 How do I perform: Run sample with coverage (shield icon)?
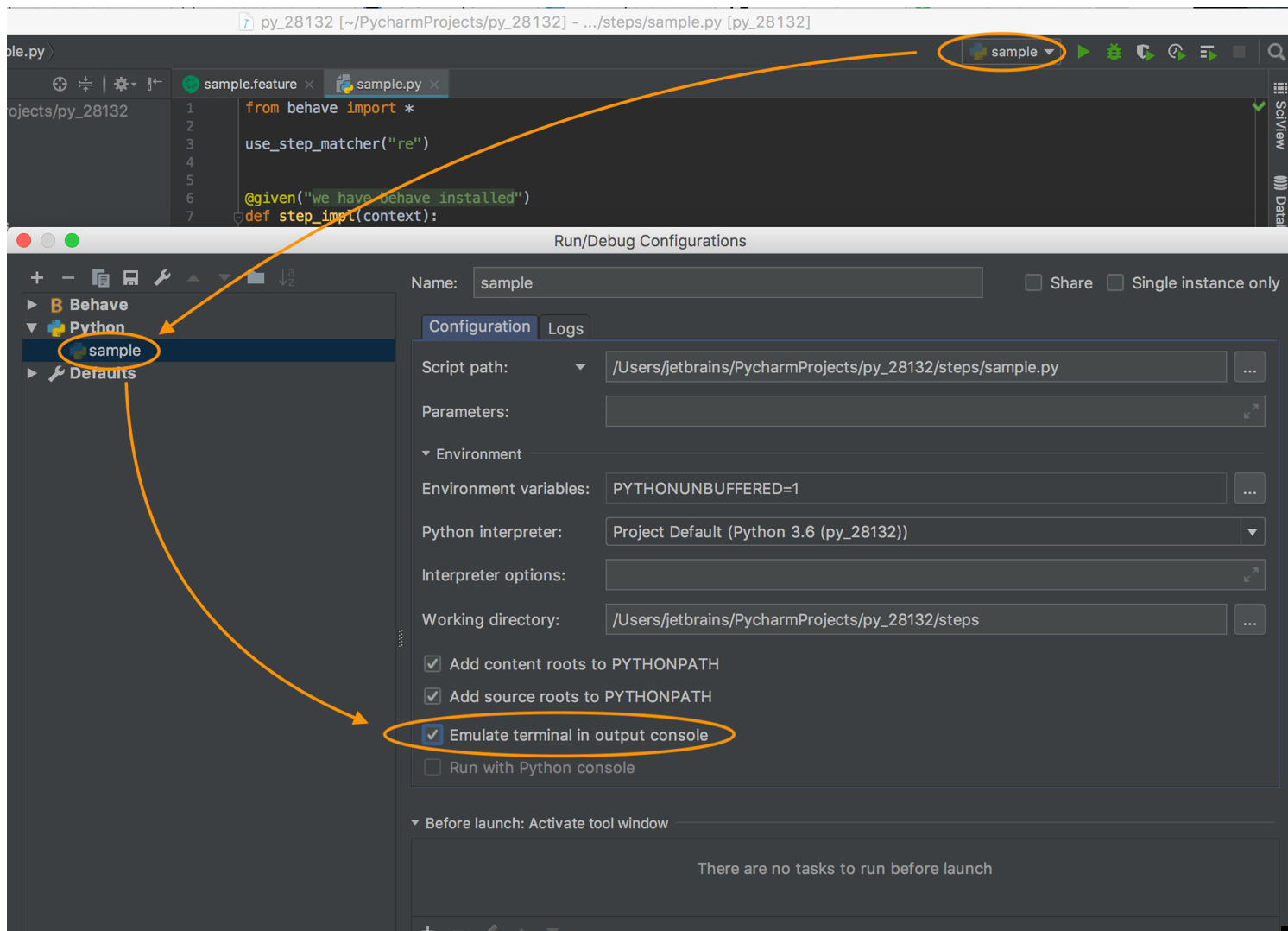[x=1145, y=52]
